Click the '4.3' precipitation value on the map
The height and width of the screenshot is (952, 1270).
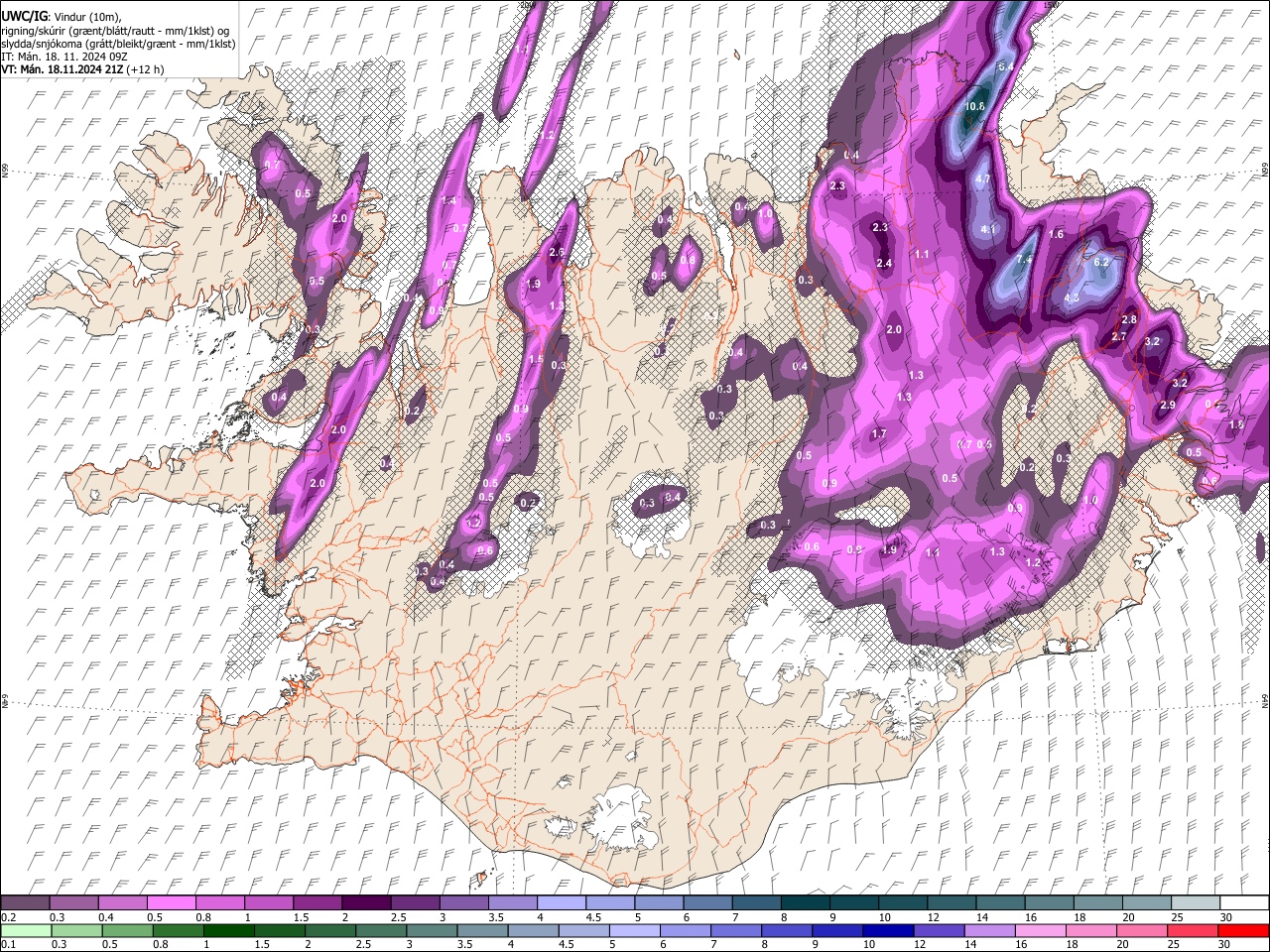1072,297
